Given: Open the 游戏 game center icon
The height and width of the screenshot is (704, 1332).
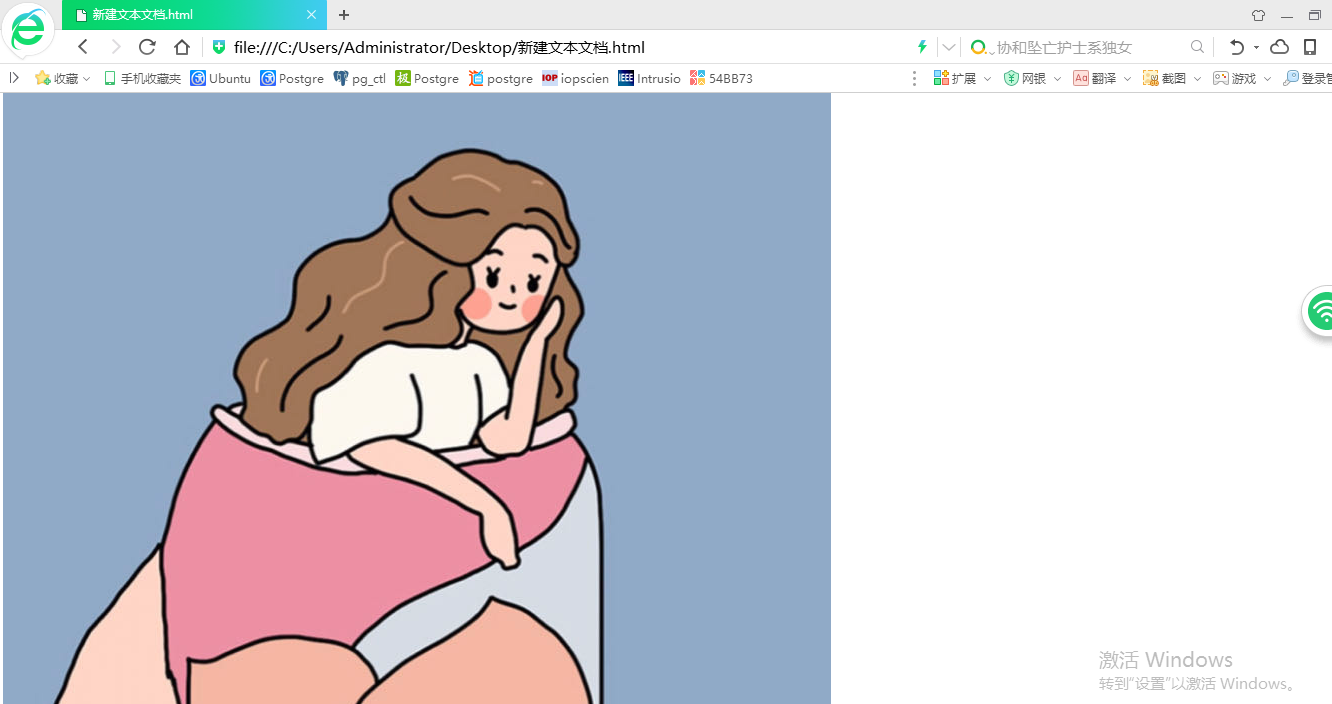Looking at the screenshot, I should tap(1238, 78).
